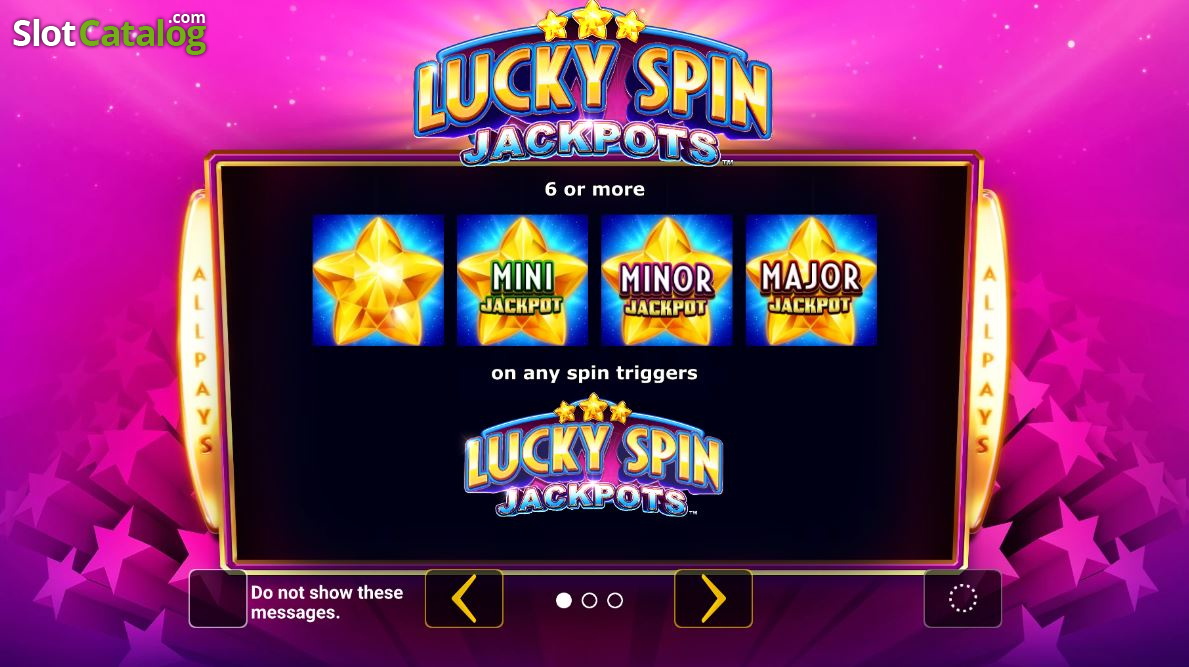Viewport: 1189px width, 667px height.
Task: Click the three gold stars above the title
Action: (x=591, y=21)
